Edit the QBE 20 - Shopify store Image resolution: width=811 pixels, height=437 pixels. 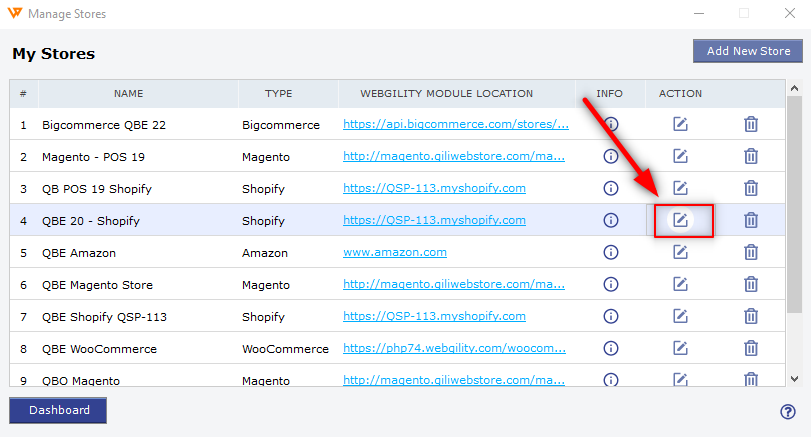tap(680, 220)
